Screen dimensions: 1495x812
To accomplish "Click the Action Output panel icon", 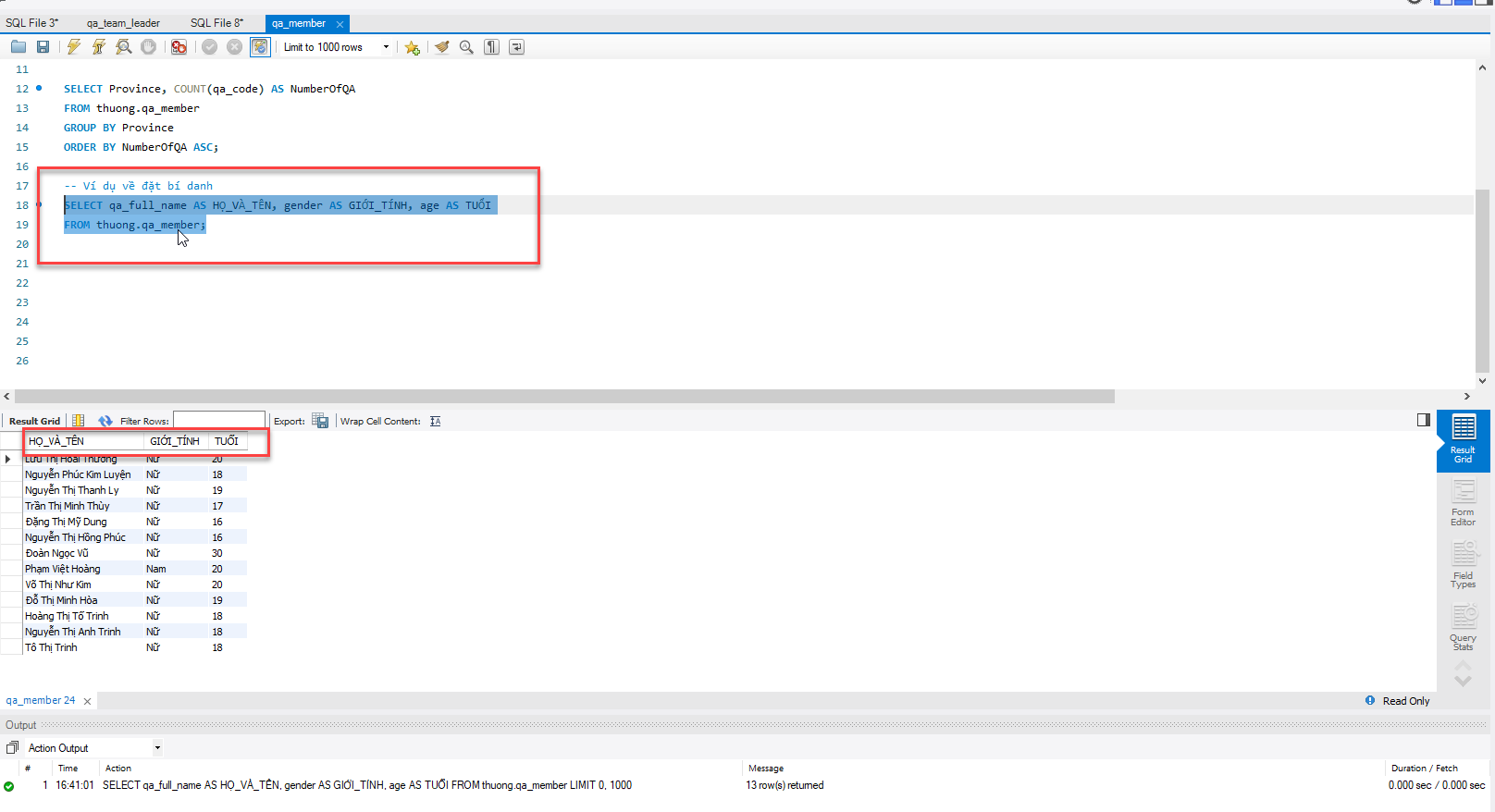I will 13,747.
